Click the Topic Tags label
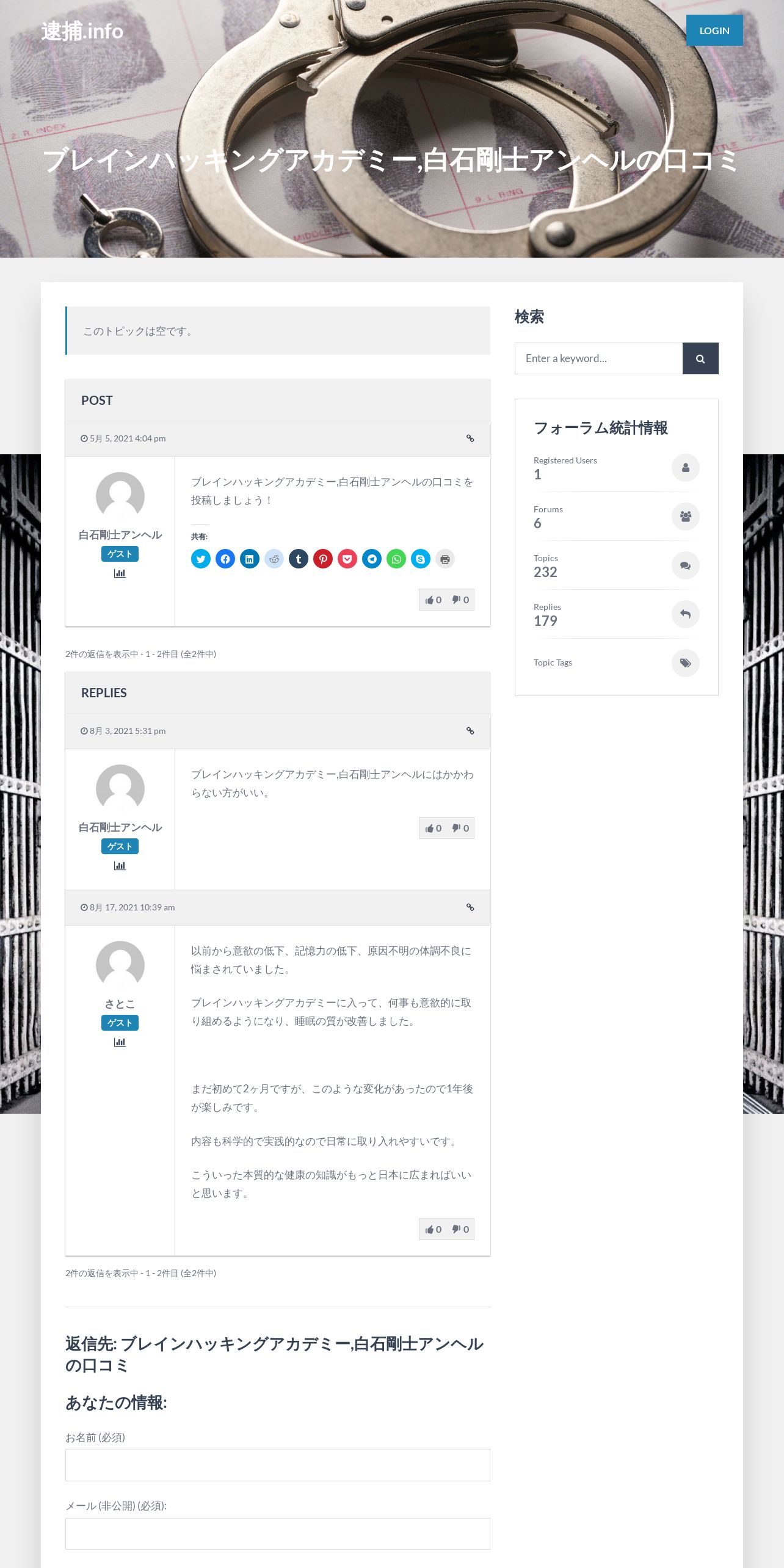Image resolution: width=784 pixels, height=1568 pixels. point(553,662)
